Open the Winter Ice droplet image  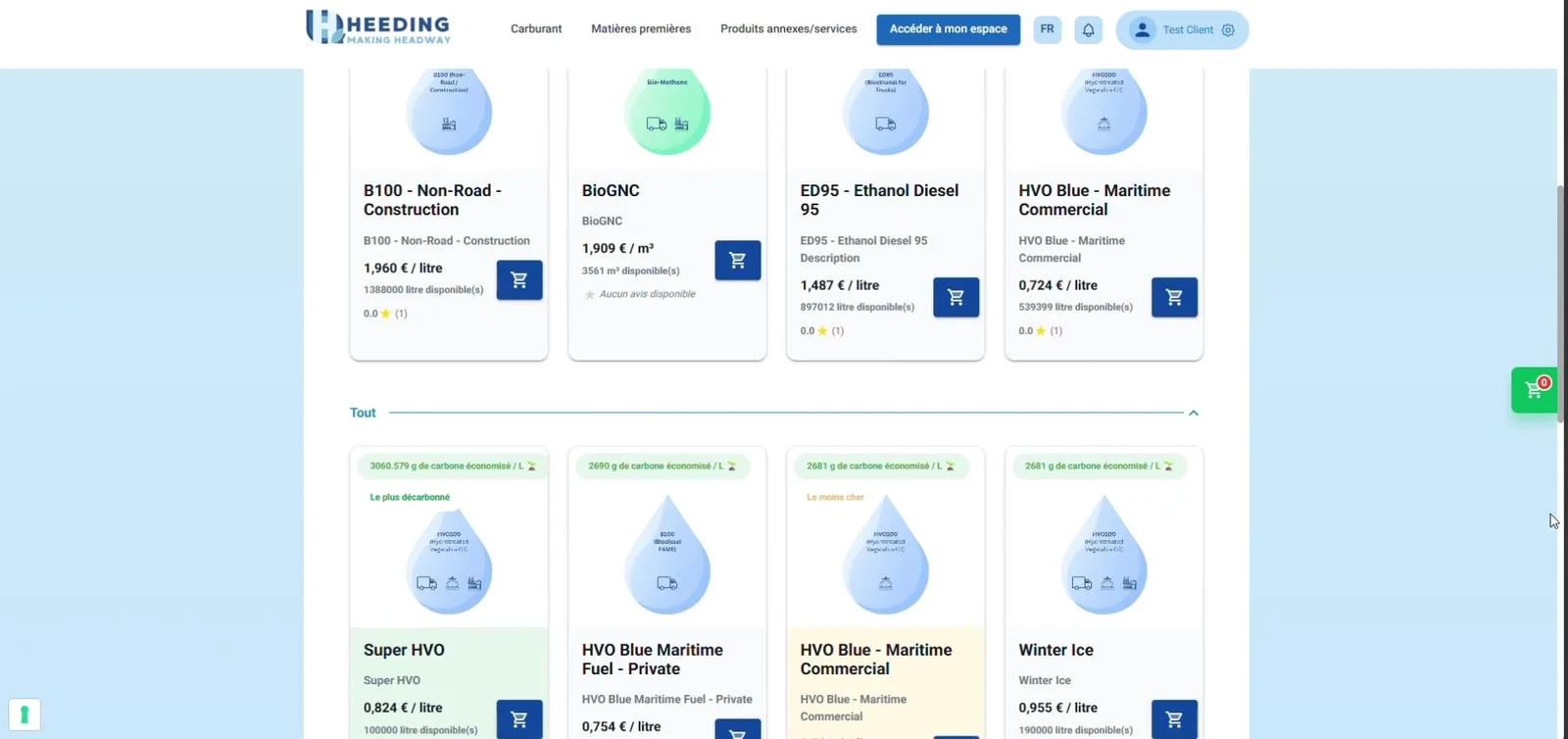1104,556
